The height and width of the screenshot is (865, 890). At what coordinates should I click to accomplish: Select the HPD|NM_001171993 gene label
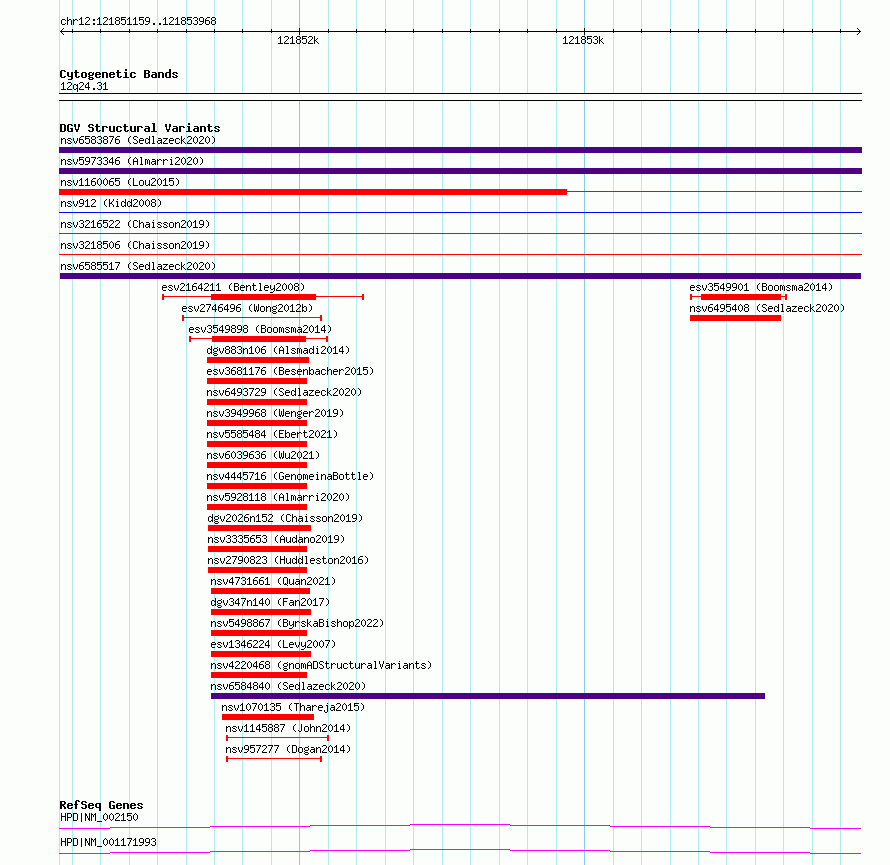tap(108, 842)
